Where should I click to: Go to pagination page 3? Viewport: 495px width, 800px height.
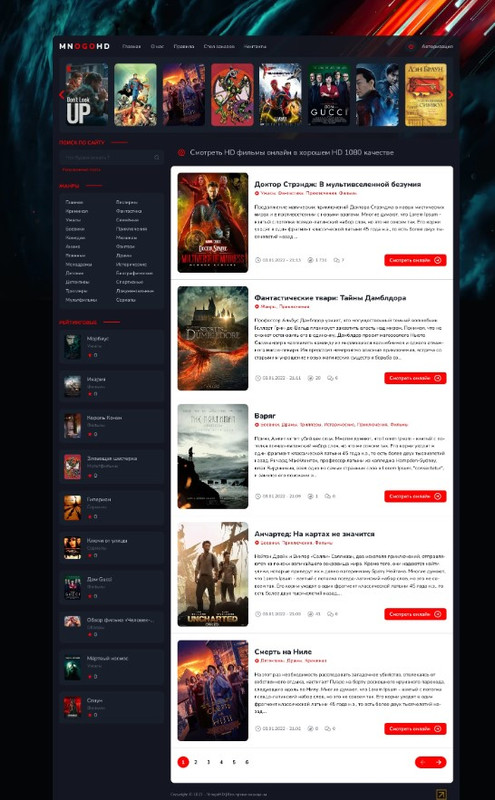click(208, 762)
